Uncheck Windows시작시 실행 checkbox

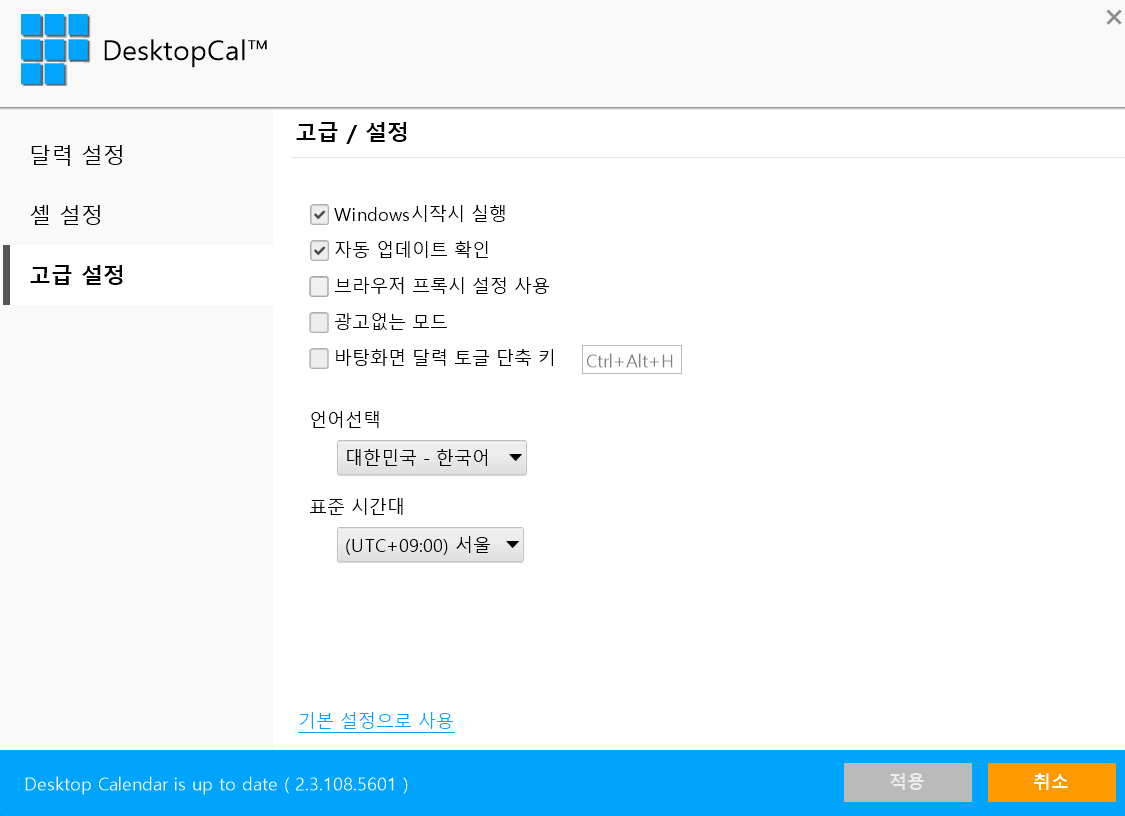pos(319,215)
